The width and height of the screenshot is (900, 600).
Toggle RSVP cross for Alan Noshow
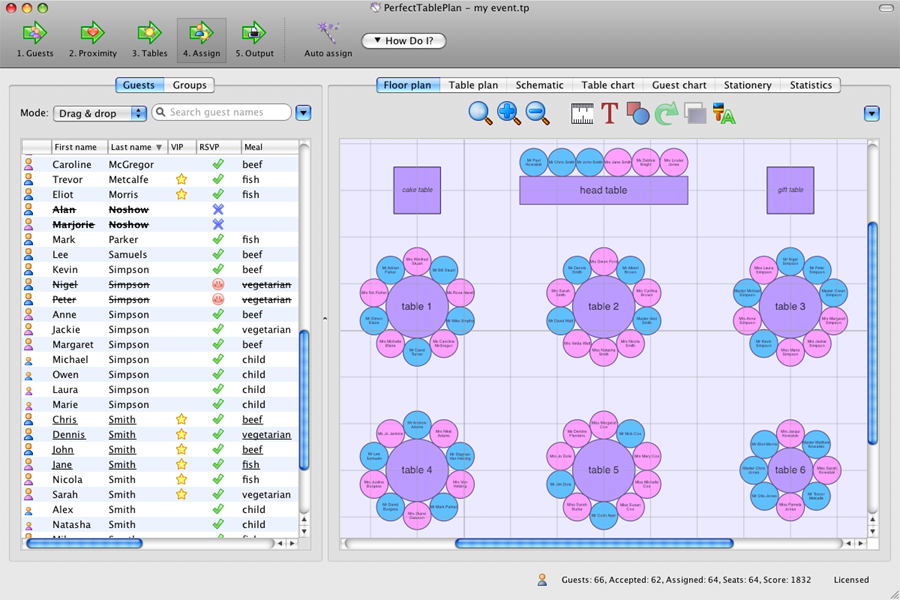tap(218, 210)
